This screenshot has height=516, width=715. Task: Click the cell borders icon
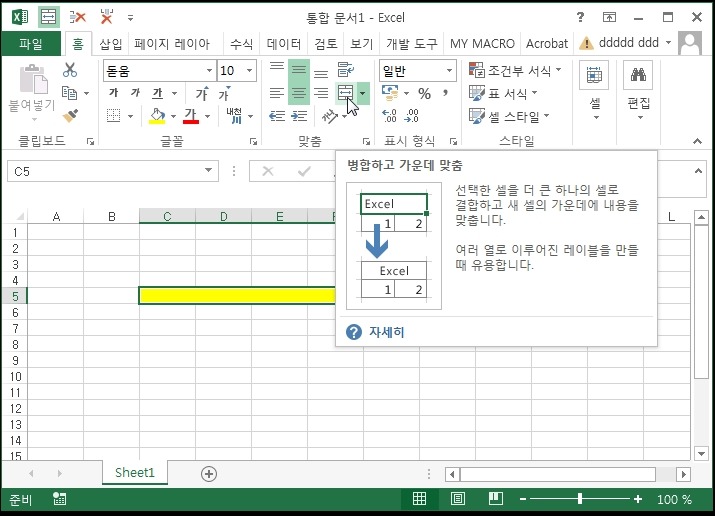(113, 116)
